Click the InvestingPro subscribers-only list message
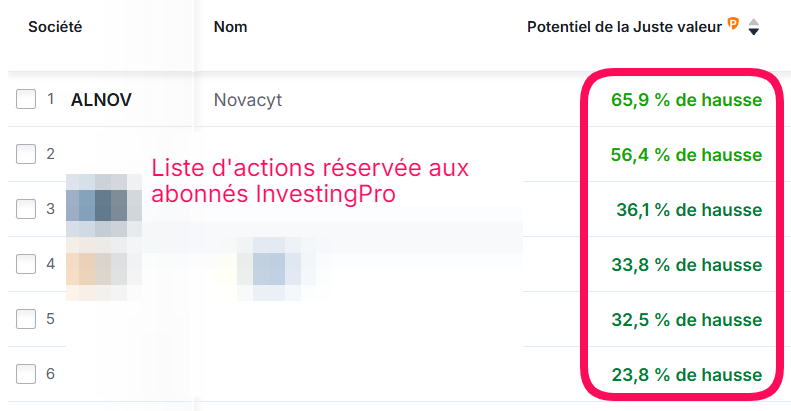Screen dimensions: 791x411 click(x=310, y=181)
